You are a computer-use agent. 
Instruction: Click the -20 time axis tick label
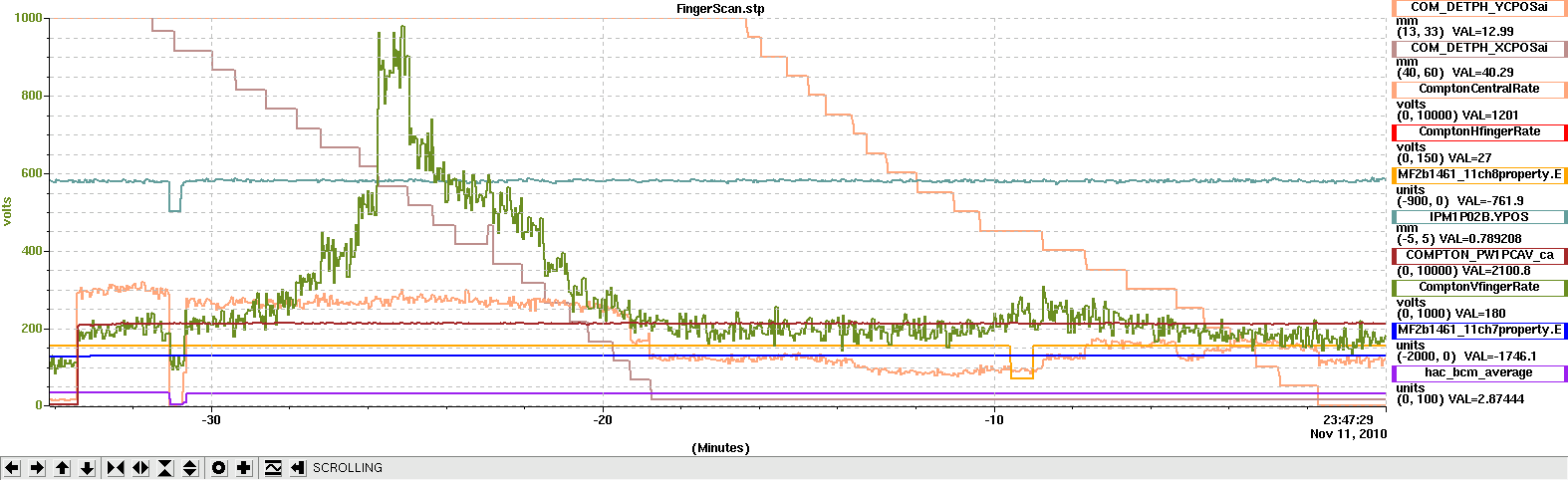pos(603,420)
